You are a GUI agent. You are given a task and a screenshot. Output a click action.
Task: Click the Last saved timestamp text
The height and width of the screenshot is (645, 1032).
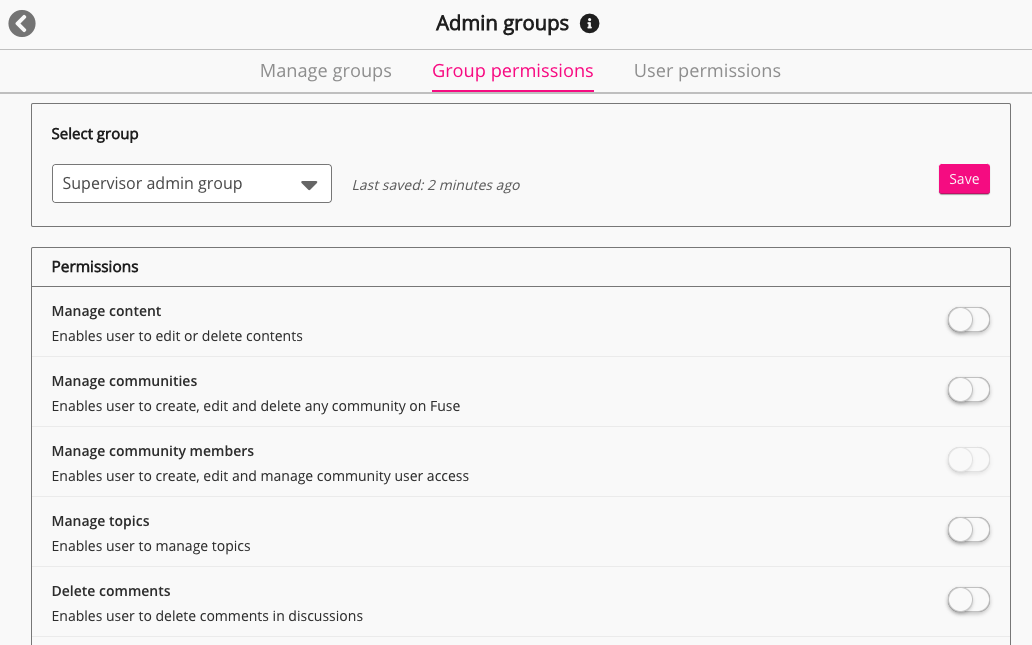435,185
